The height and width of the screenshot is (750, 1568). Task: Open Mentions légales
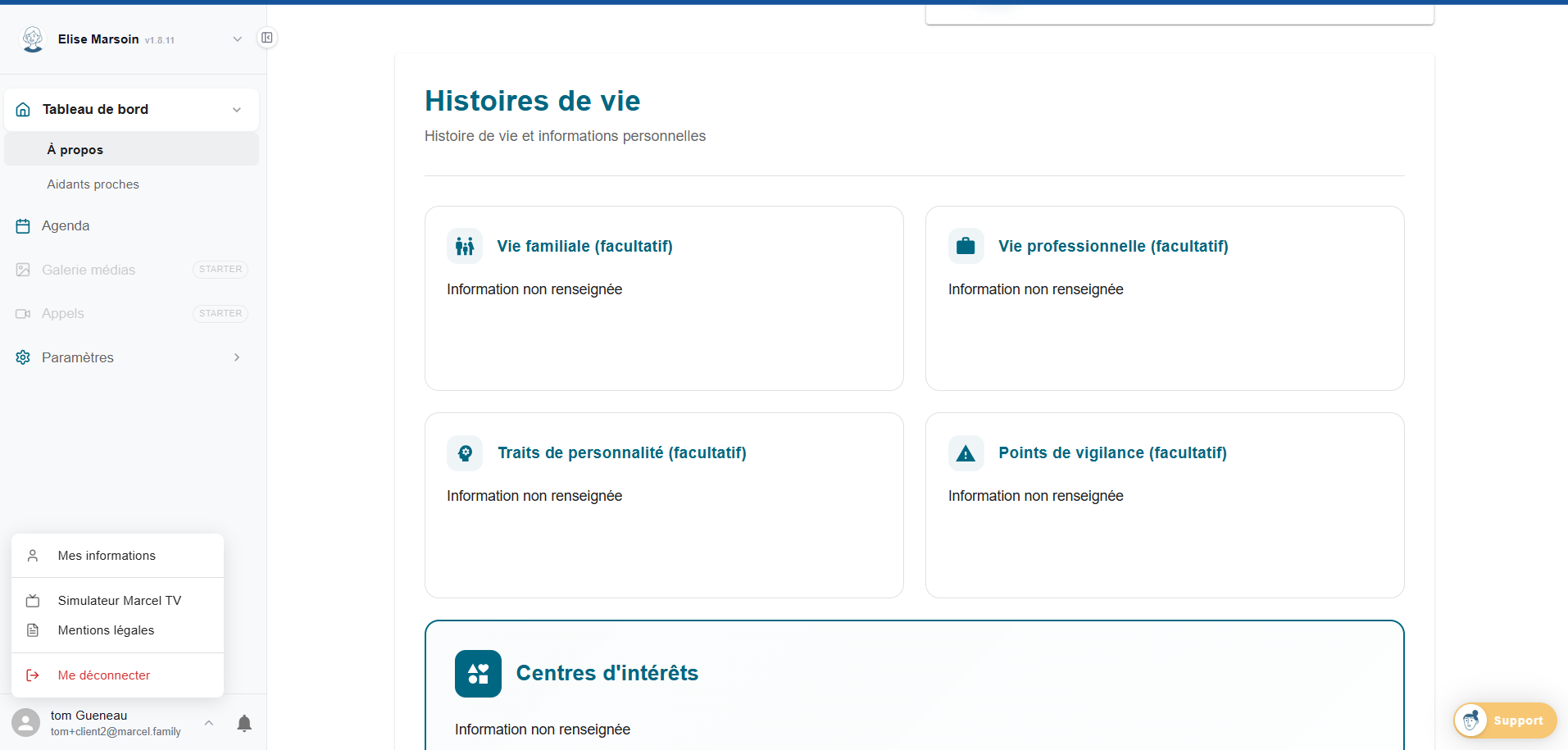click(x=106, y=630)
